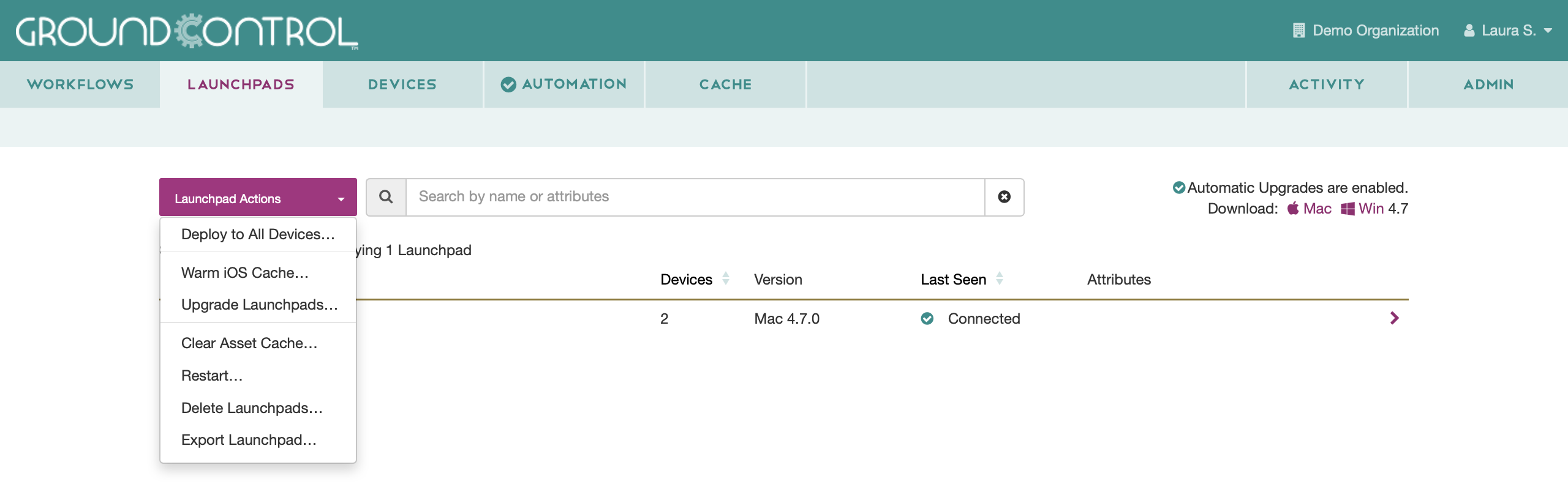Viewport: 1568px width, 503px height.
Task: Click the Ground Control logo
Action: (x=187, y=31)
